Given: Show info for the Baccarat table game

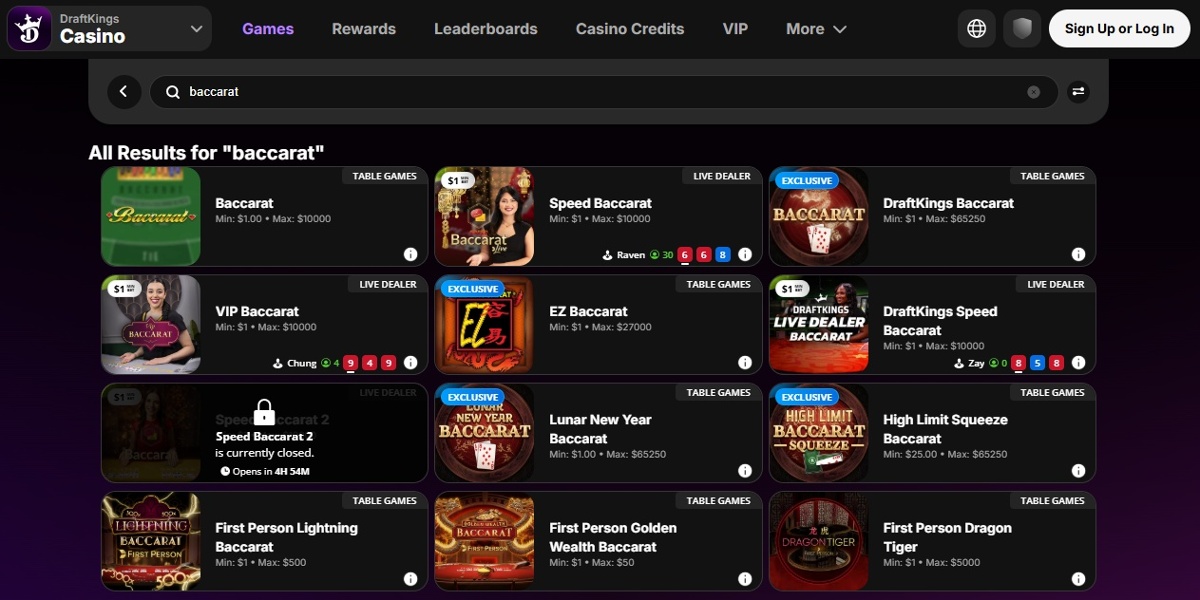Looking at the screenshot, I should point(410,254).
